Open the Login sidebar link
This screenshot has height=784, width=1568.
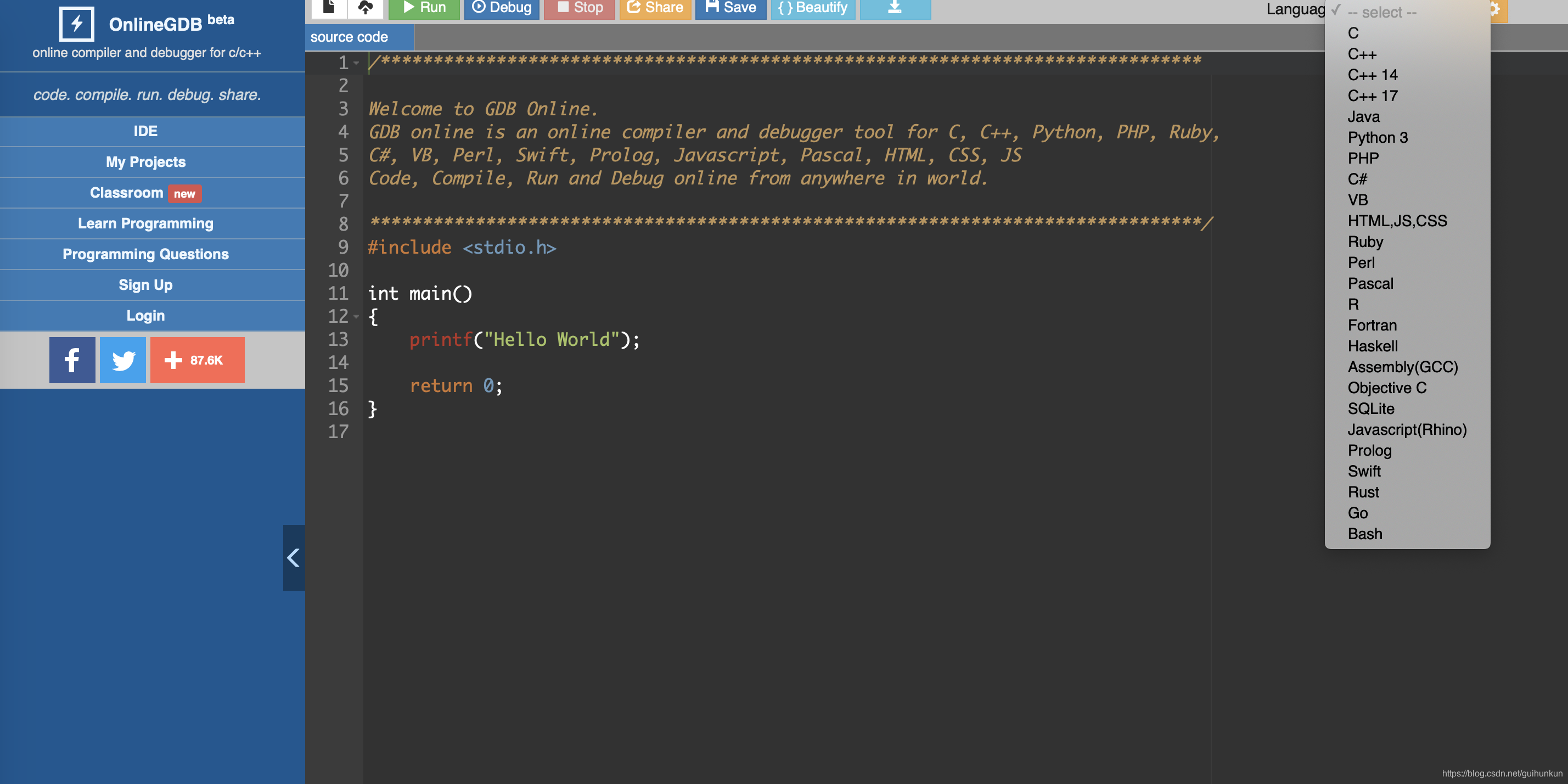coord(145,315)
